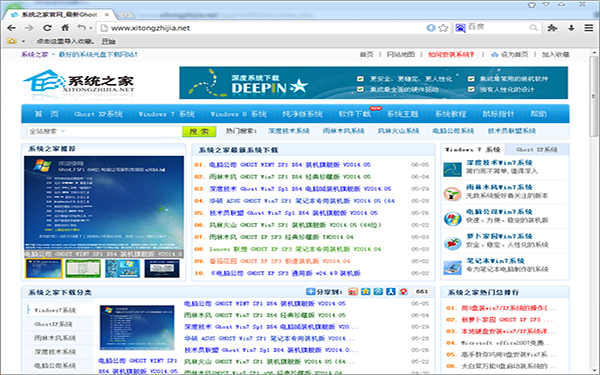Bookmark the page with the star icon
The width and height of the screenshot is (600, 375).
point(443,28)
